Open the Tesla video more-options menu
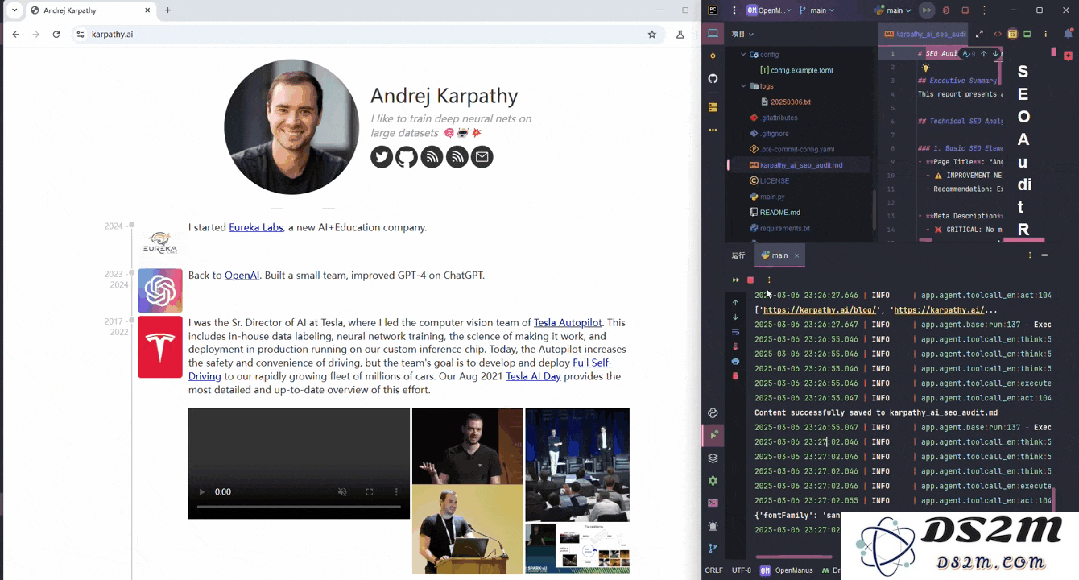This screenshot has width=1079, height=580. coord(396,492)
